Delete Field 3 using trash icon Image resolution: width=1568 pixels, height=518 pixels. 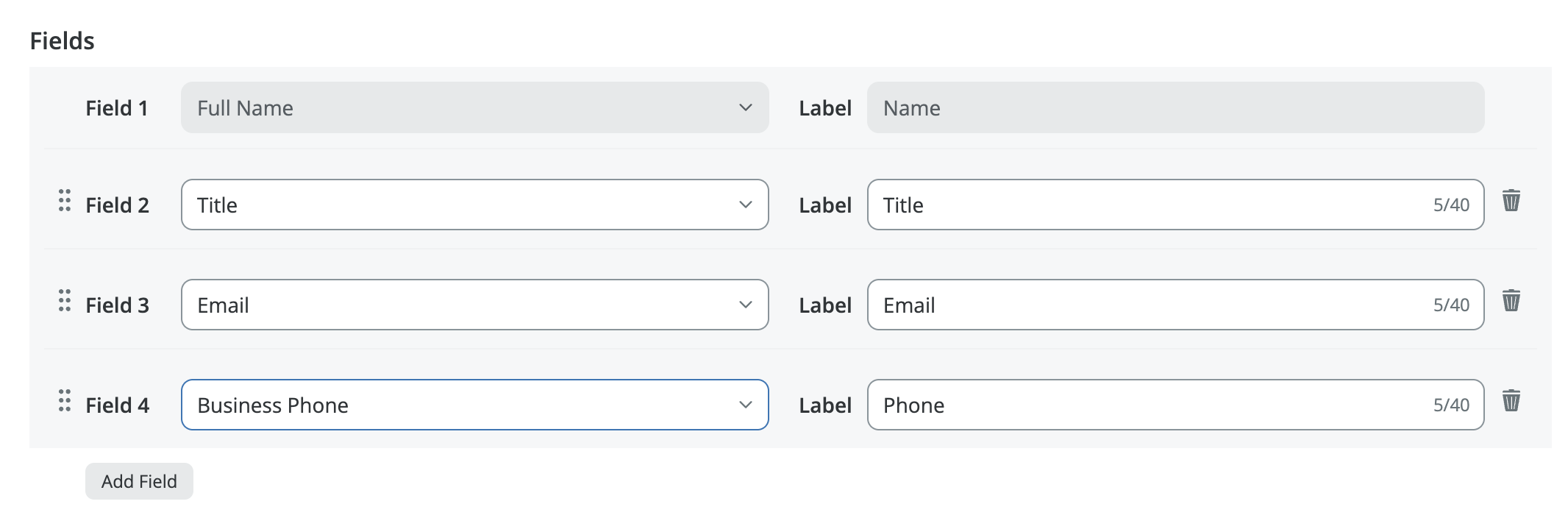click(1511, 301)
